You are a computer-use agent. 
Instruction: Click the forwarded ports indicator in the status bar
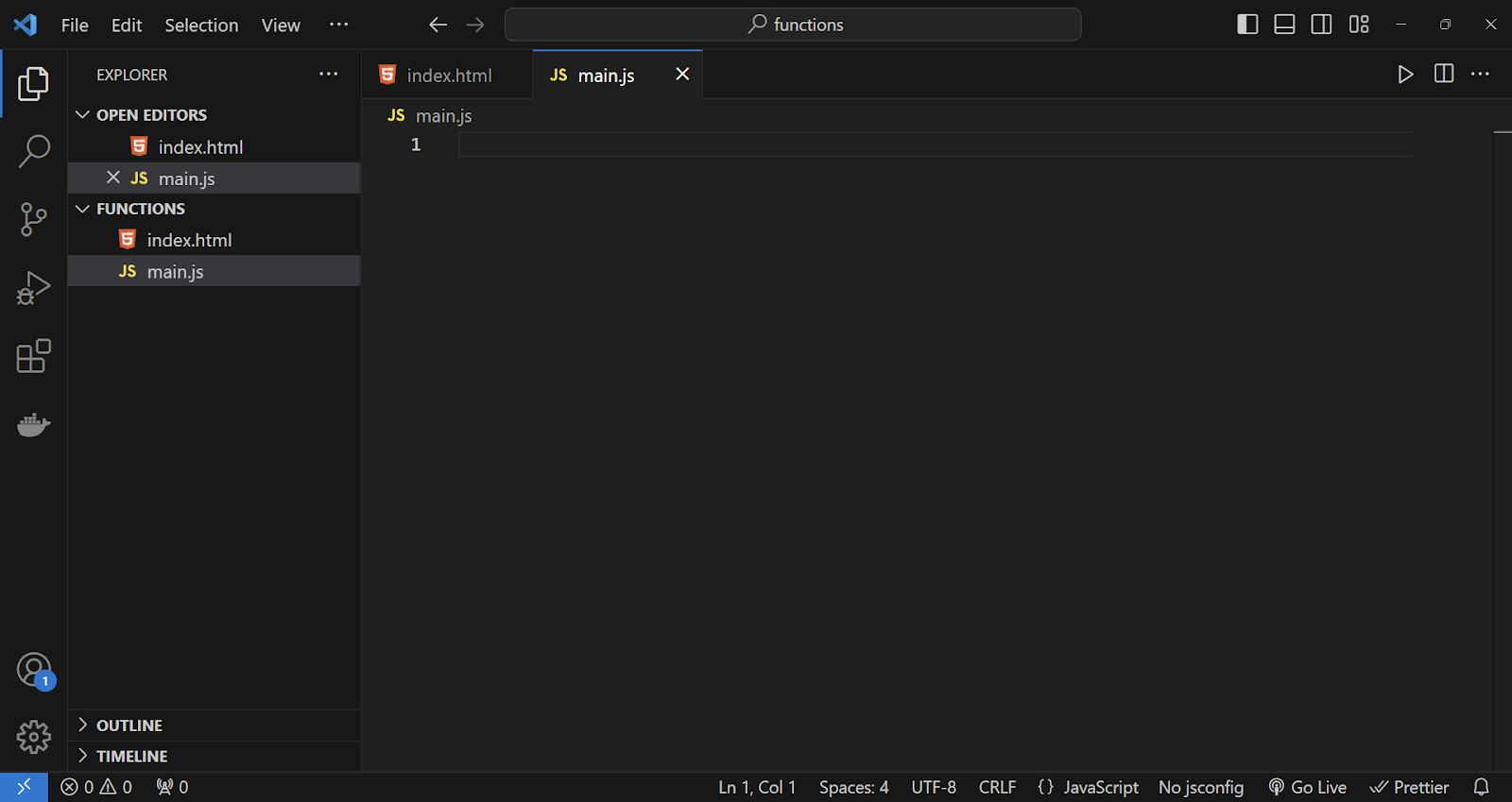172,787
